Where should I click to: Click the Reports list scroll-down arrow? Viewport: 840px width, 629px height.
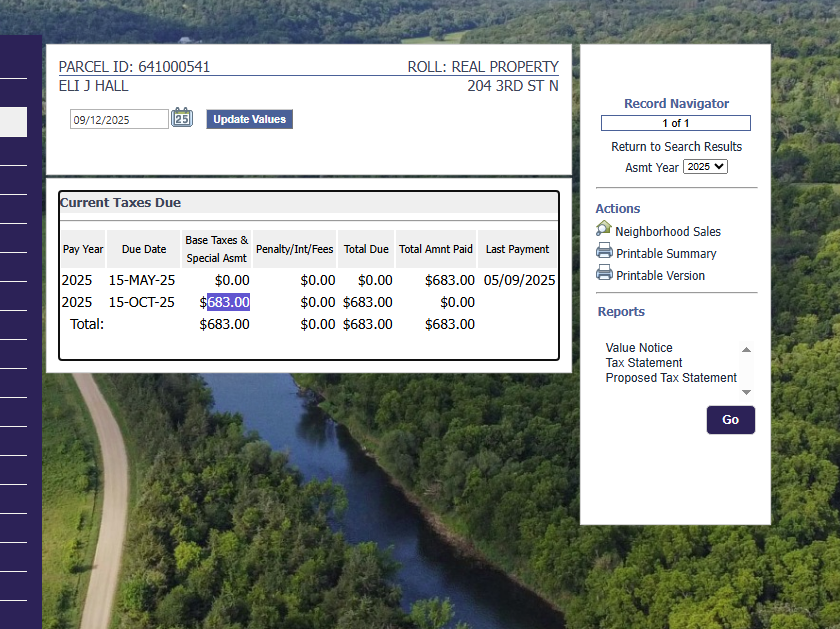(746, 391)
